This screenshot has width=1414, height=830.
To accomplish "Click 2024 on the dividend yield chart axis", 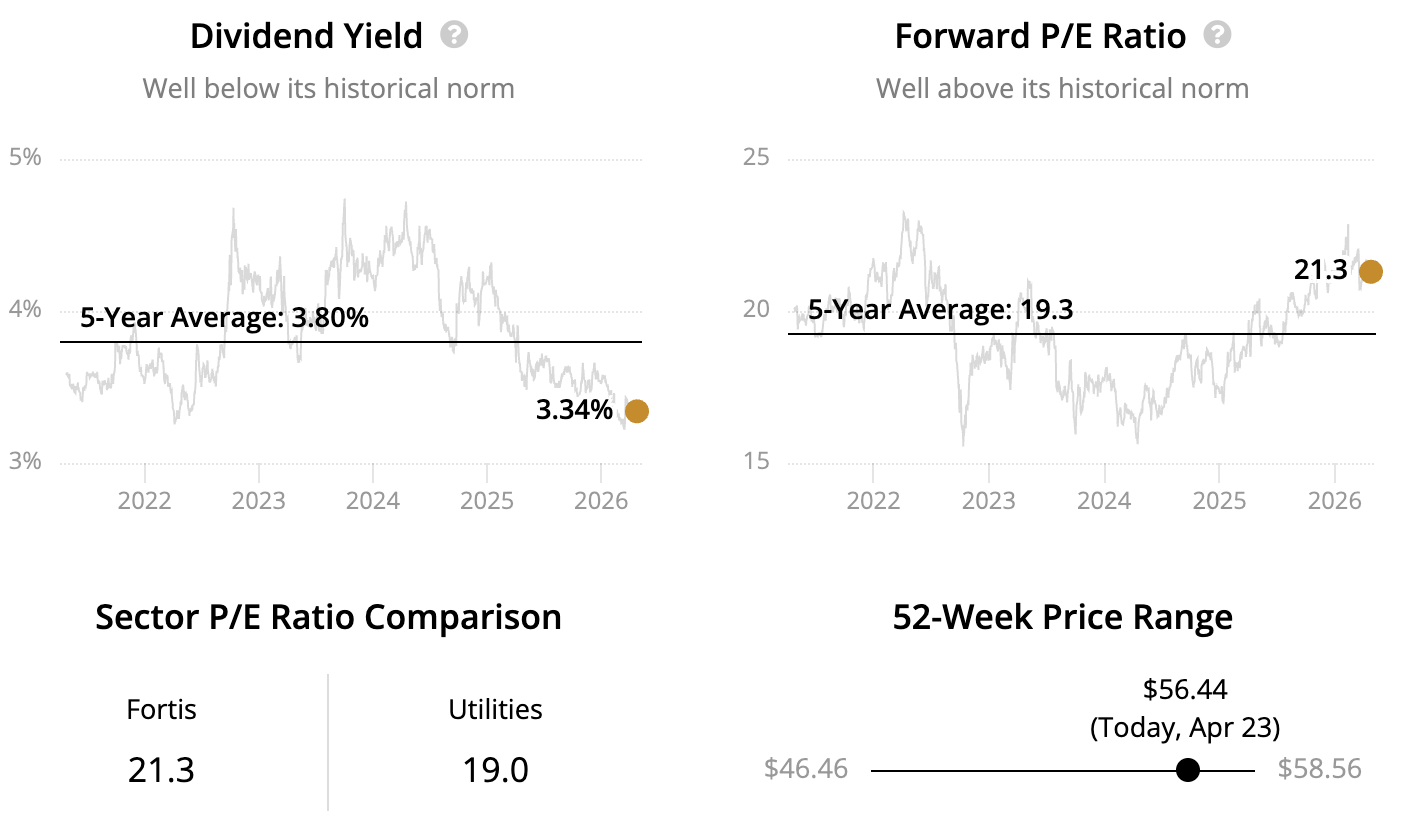I will 373,499.
